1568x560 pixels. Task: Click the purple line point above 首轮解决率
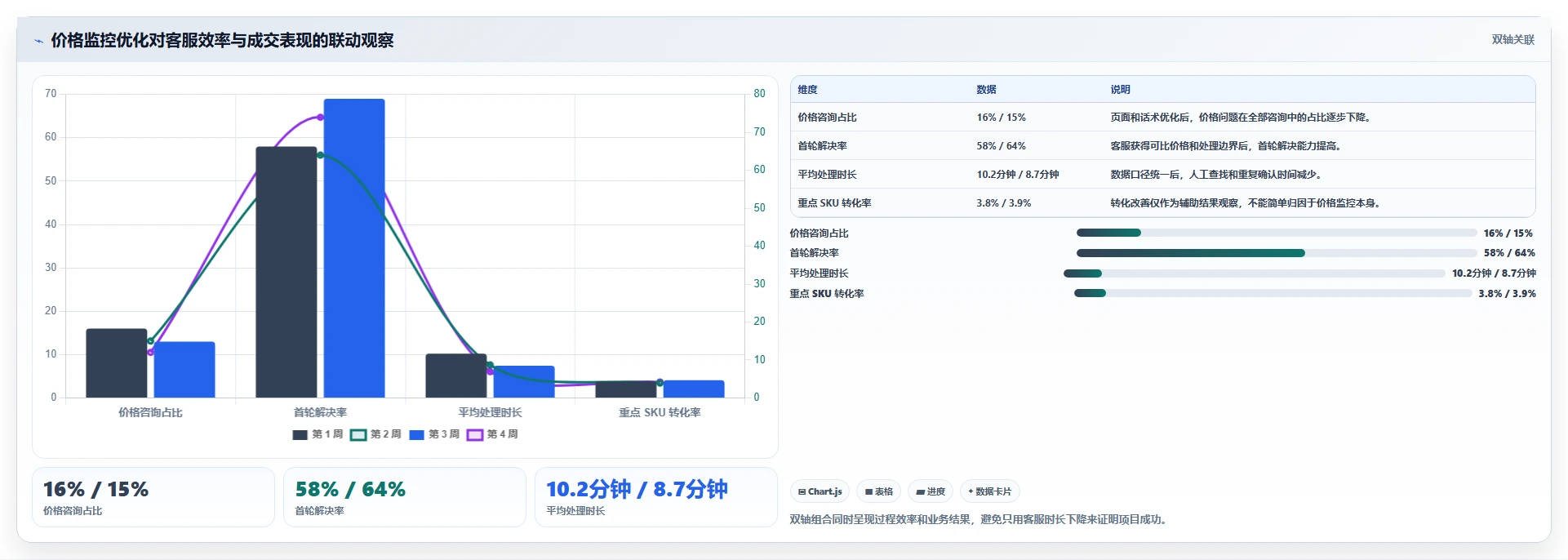[x=320, y=118]
